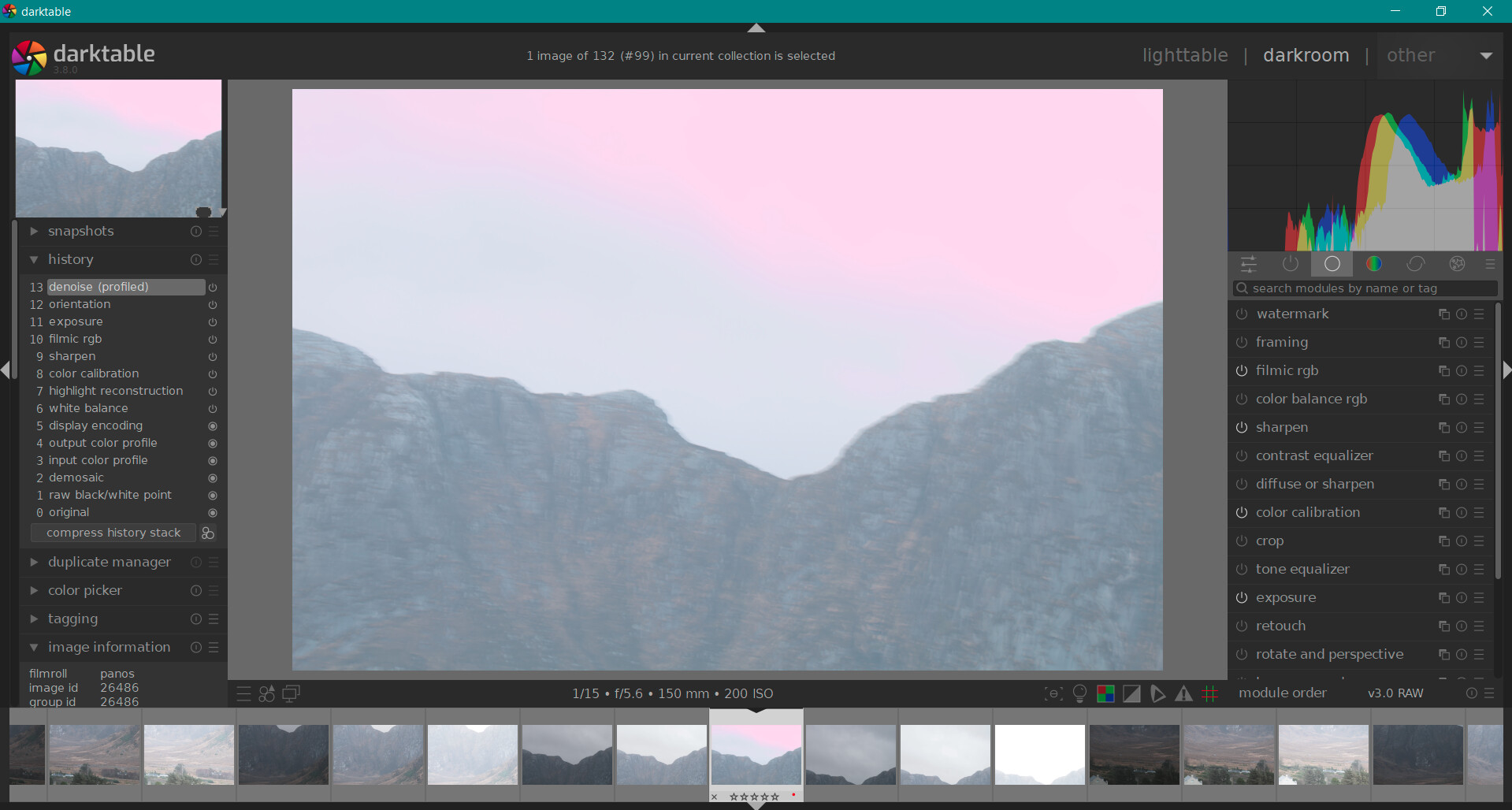Click the navigation preview thumbnail
The image size is (1512, 810).
(118, 148)
